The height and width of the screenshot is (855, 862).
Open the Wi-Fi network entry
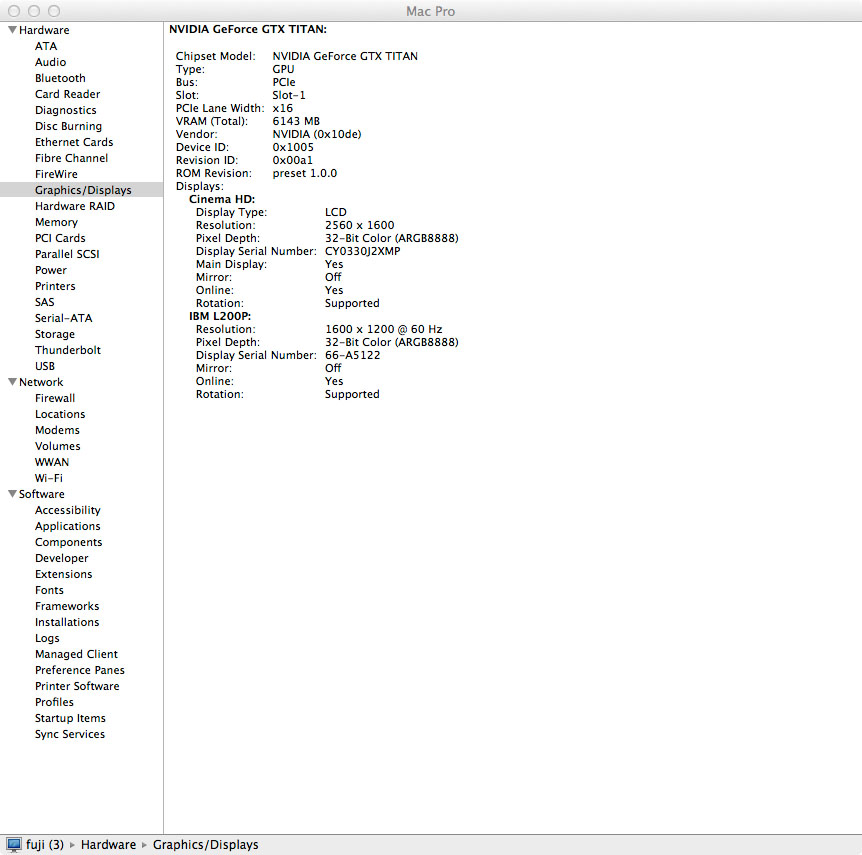[48, 478]
